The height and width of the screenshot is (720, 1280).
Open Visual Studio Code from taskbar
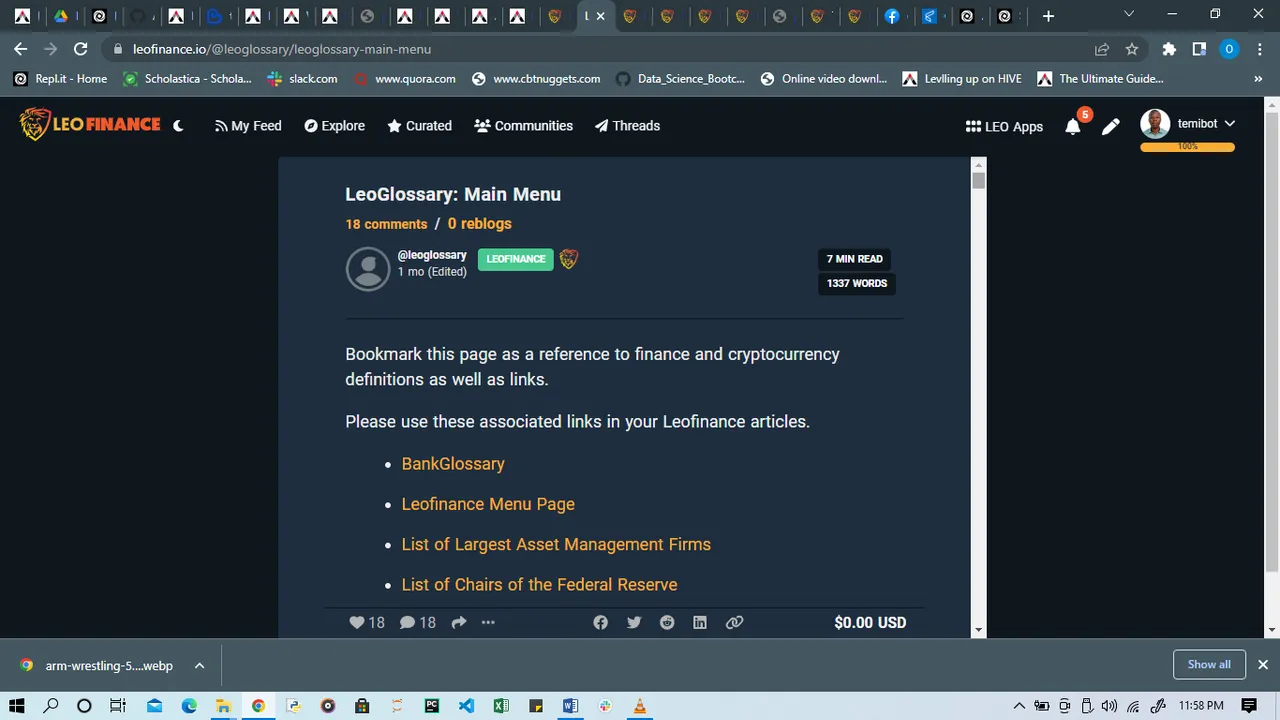466,706
